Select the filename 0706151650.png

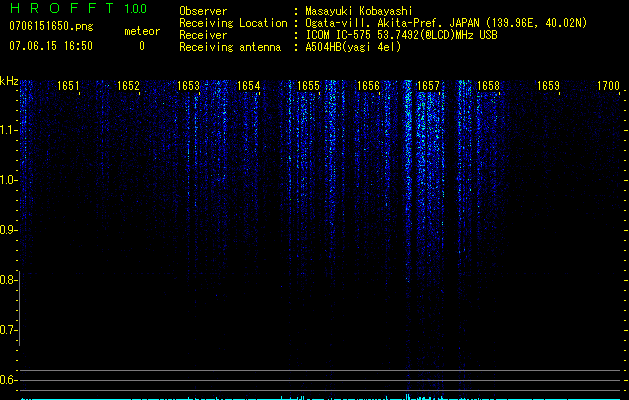coord(51,26)
